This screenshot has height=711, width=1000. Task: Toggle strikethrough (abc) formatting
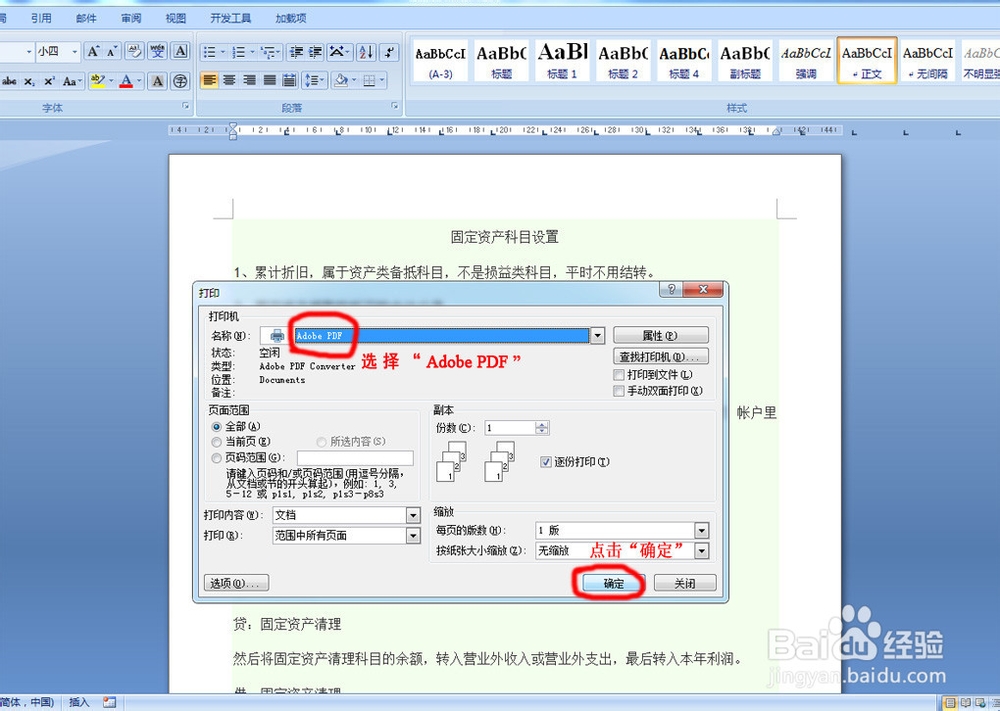tap(10, 81)
